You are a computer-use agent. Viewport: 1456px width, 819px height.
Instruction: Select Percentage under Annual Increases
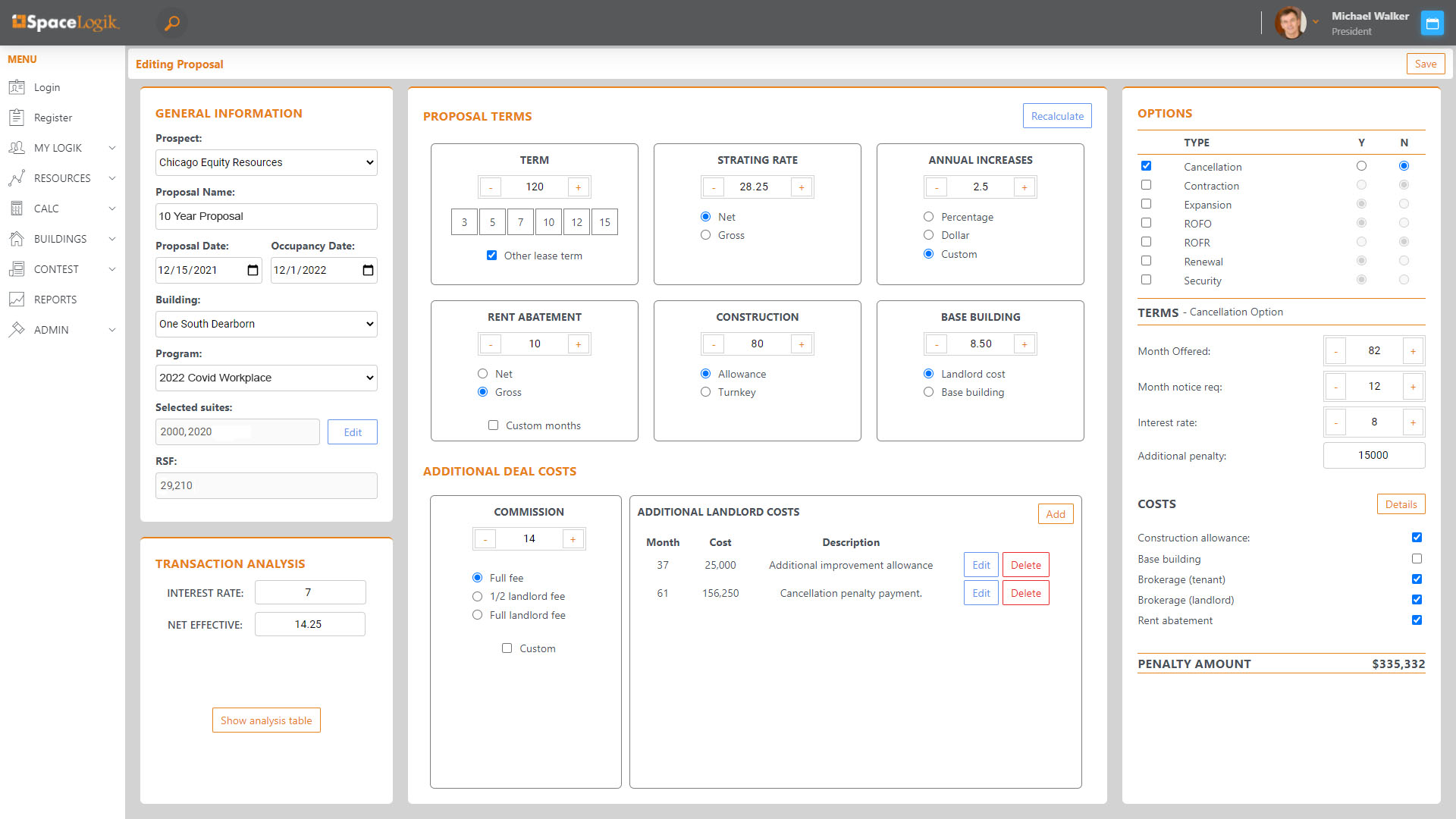[929, 217]
